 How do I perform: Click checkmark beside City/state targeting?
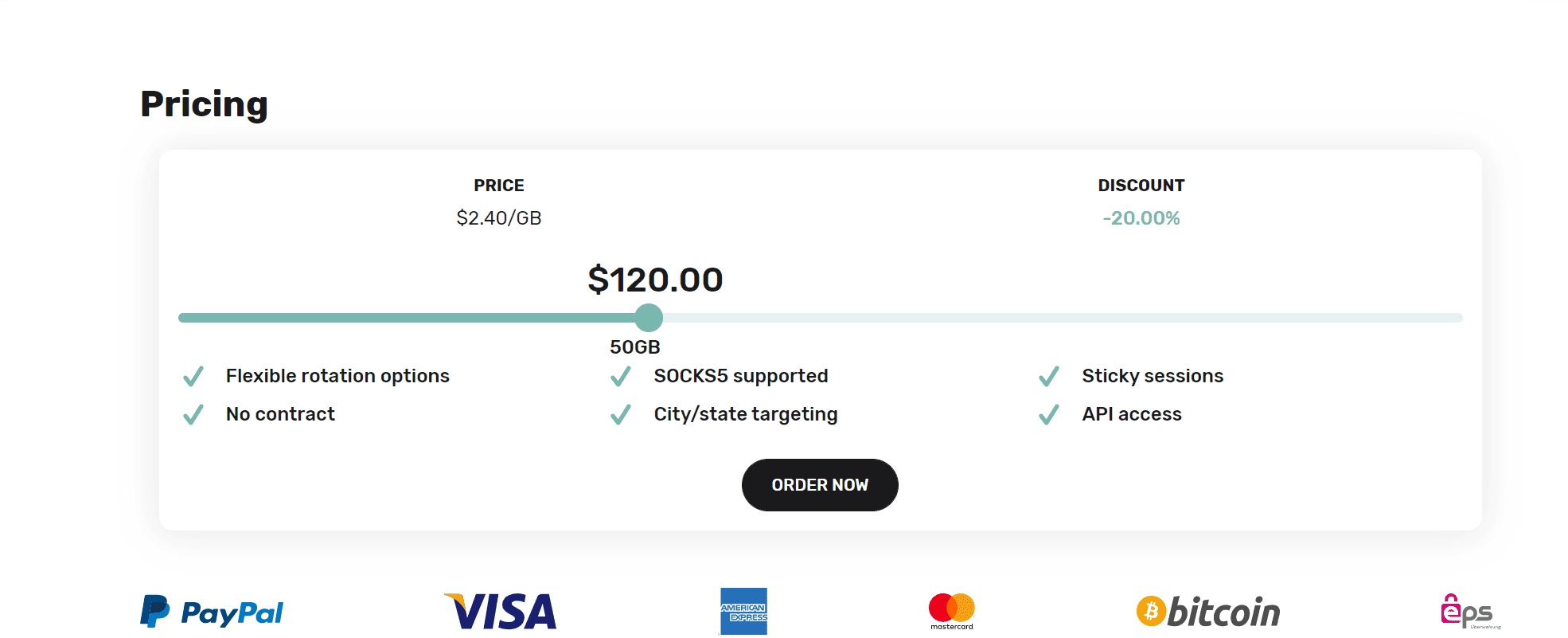621,414
